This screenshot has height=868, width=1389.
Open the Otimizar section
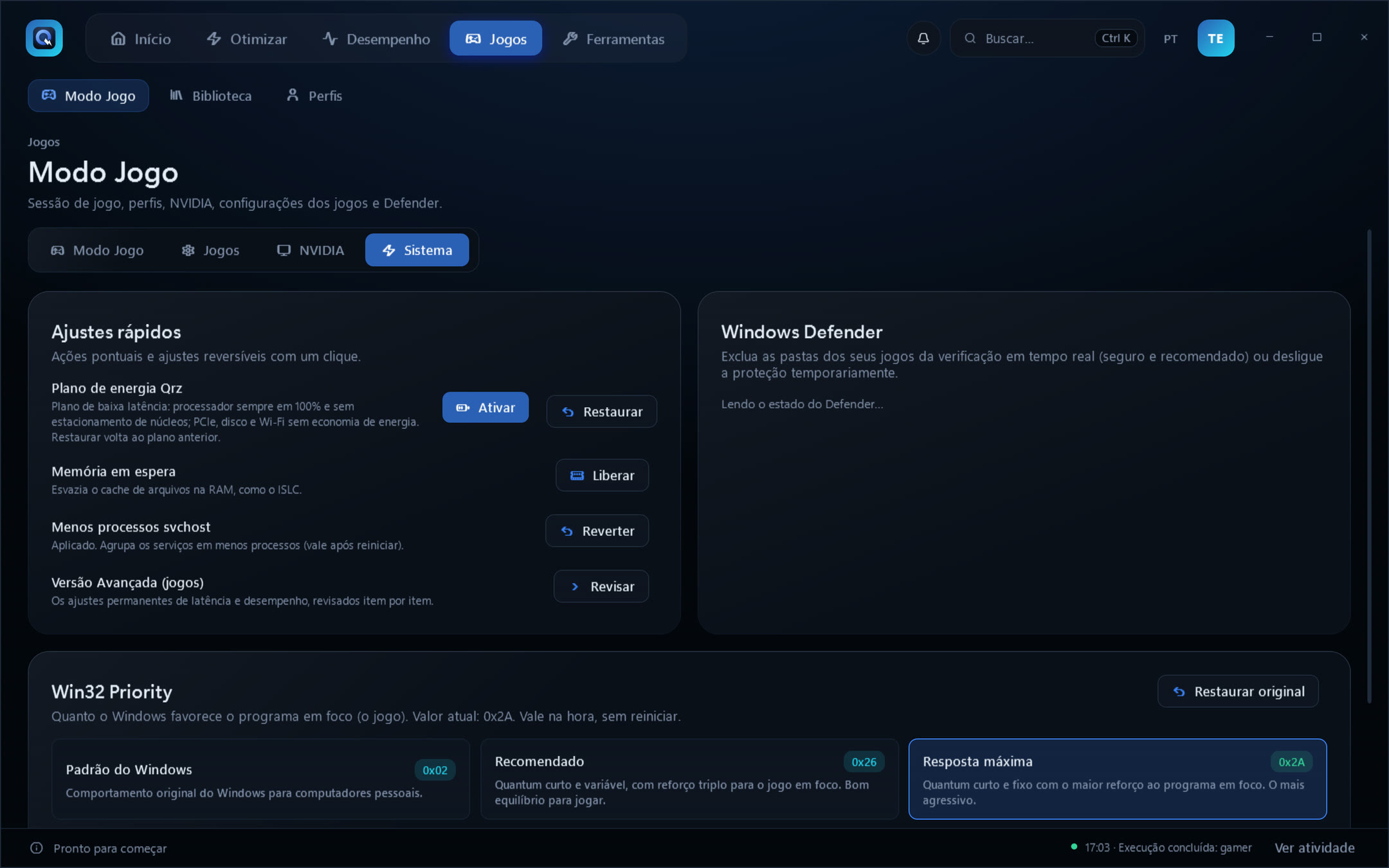[247, 39]
